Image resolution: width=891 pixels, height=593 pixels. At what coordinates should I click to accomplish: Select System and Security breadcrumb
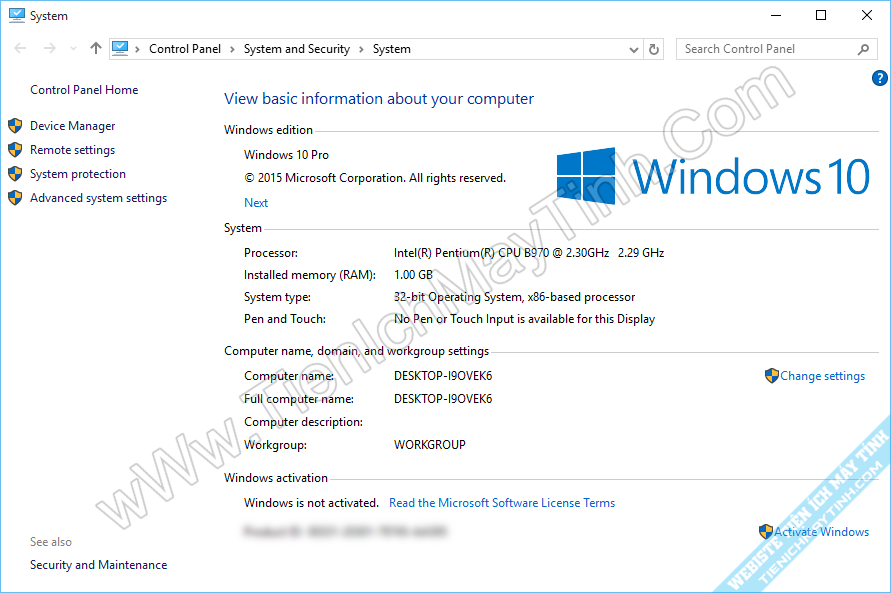click(x=297, y=49)
